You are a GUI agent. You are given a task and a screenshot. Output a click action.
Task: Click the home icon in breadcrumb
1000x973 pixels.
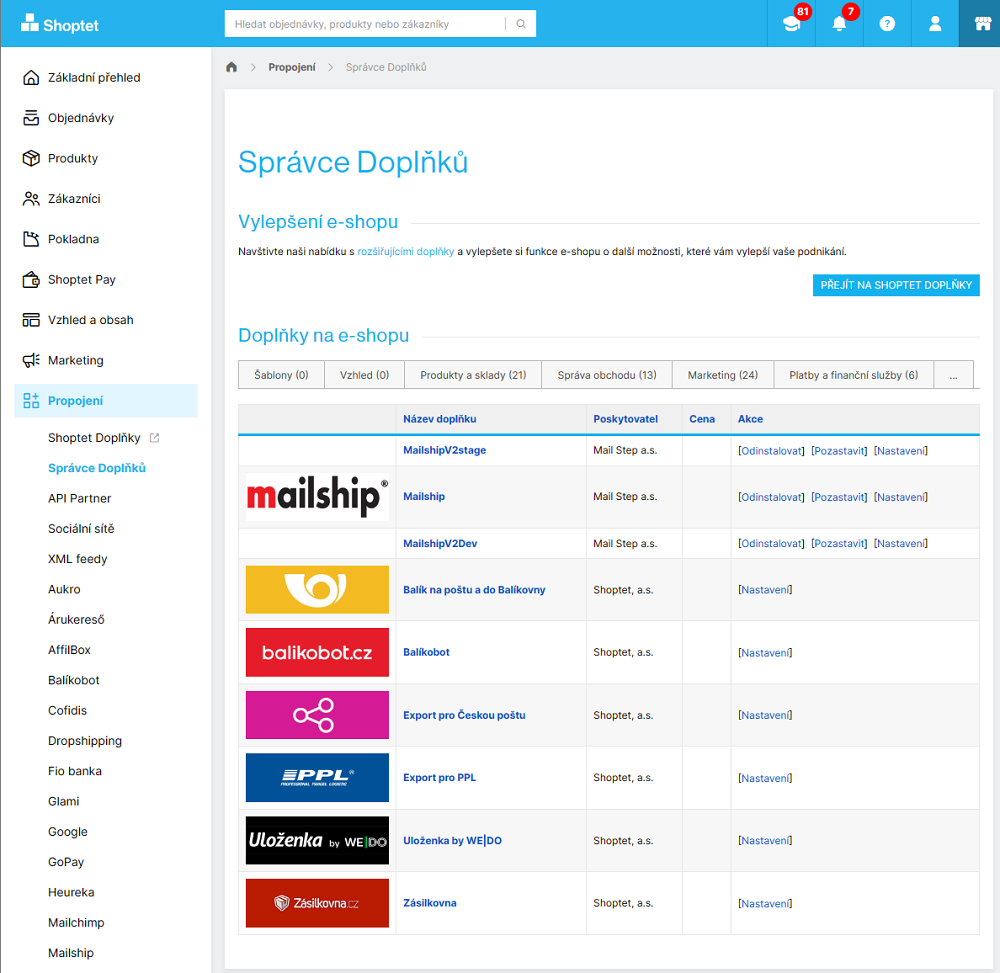(232, 67)
